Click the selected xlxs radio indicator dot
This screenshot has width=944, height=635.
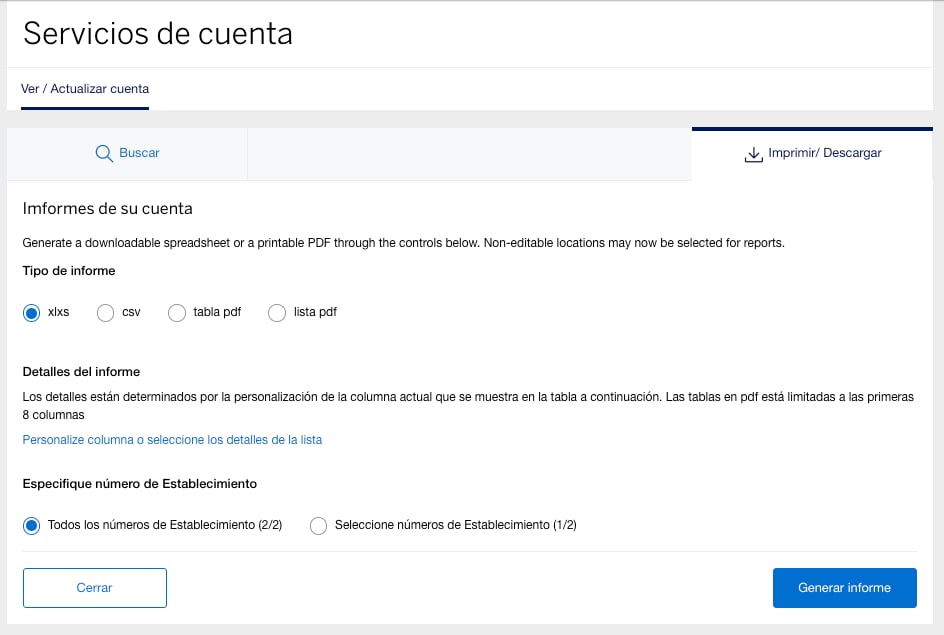point(31,312)
